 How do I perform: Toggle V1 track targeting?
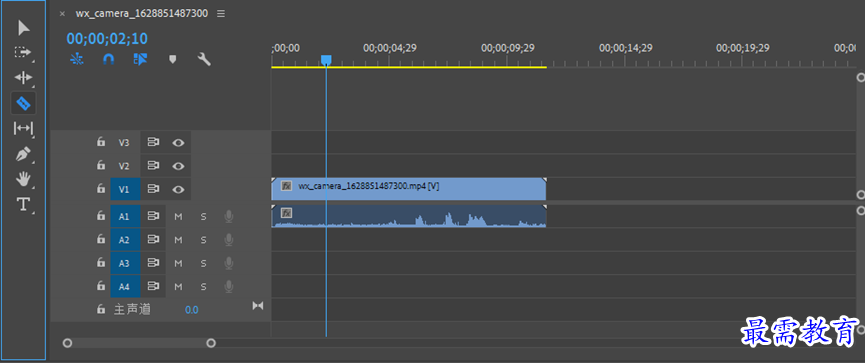click(x=124, y=189)
